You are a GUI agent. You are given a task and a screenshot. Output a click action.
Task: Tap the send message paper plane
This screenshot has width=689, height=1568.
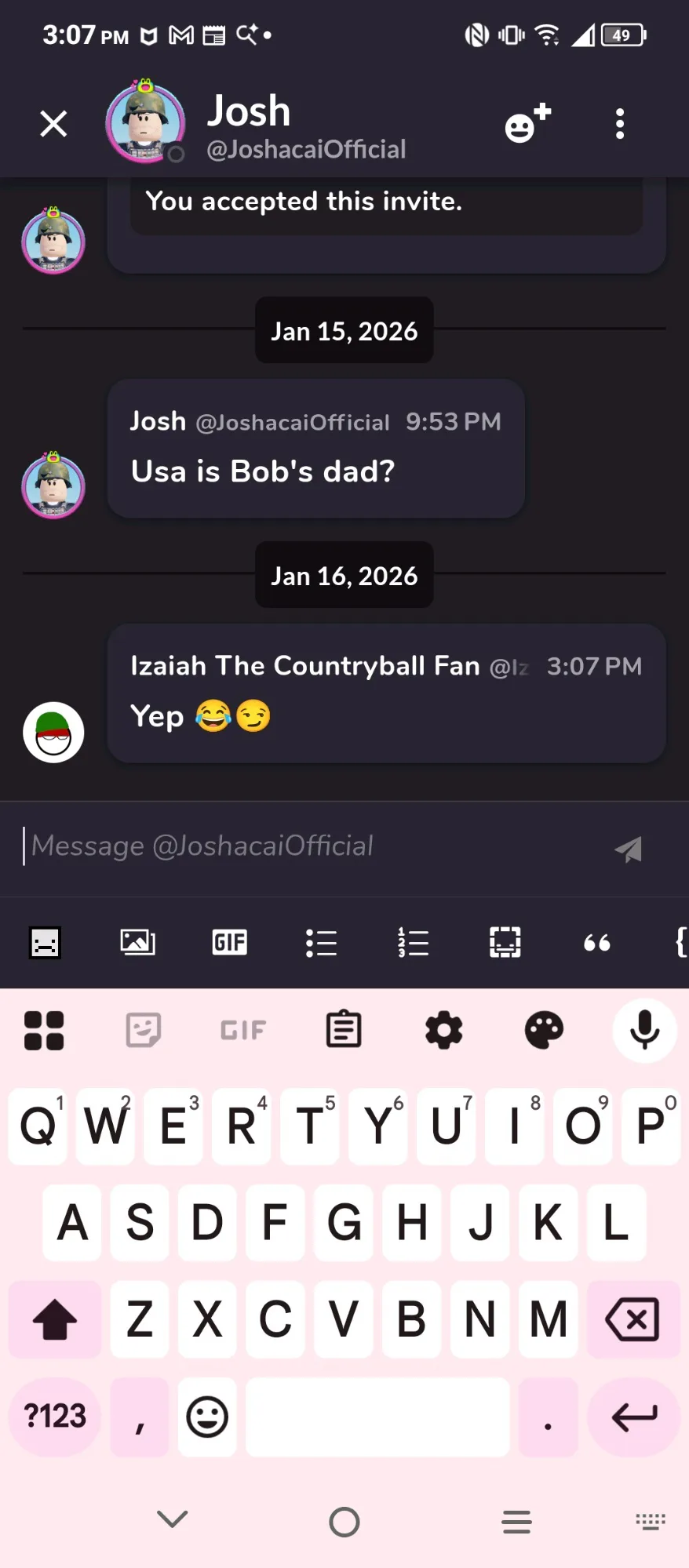click(629, 849)
